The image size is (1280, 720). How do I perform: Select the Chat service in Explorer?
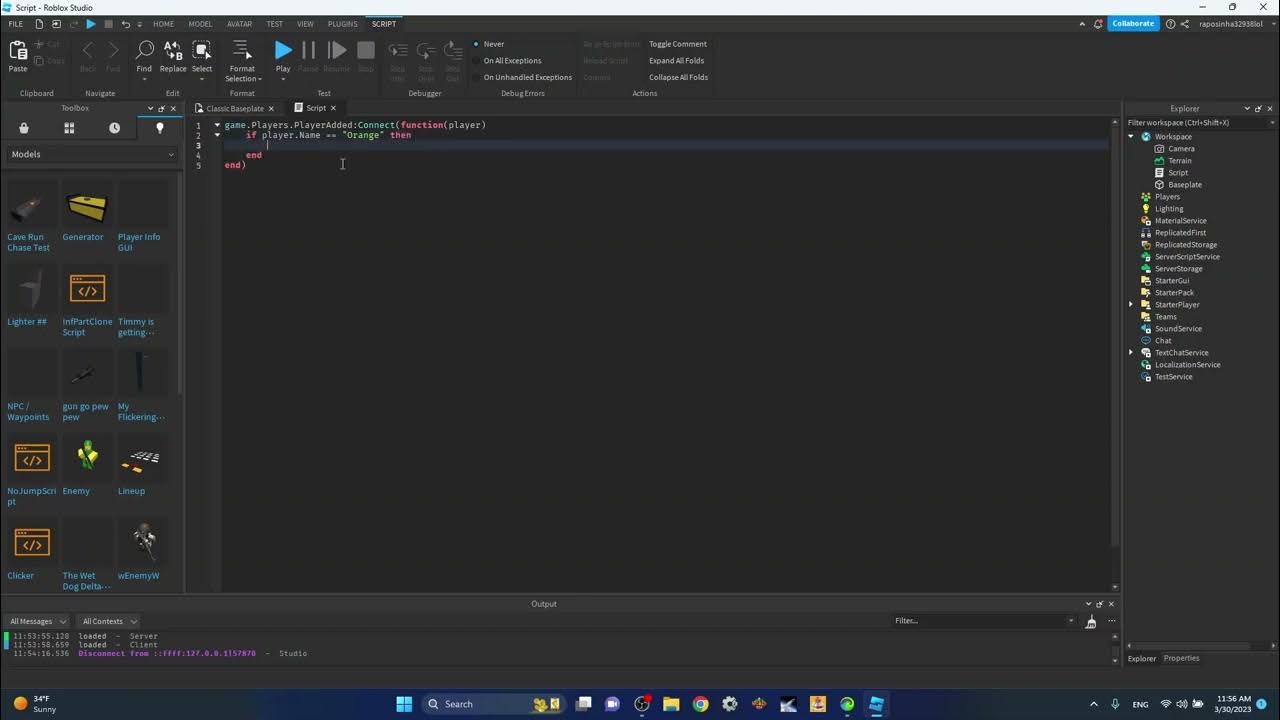(1162, 341)
